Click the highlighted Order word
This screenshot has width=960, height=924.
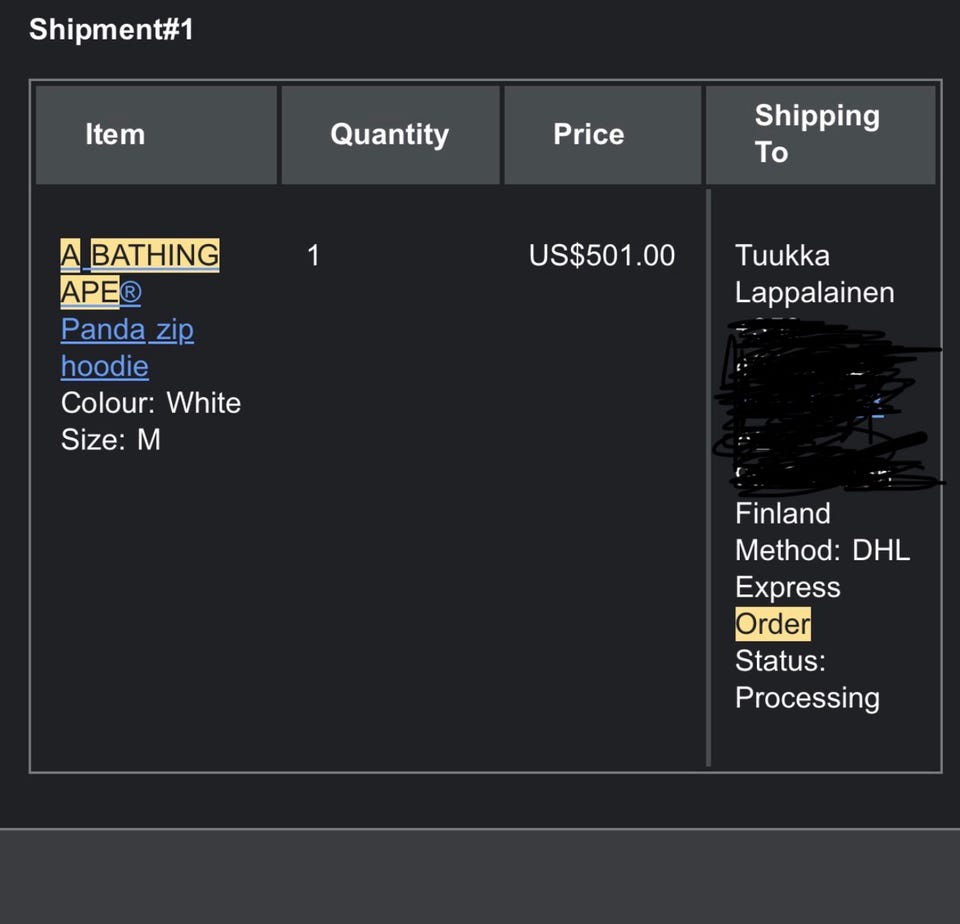click(x=773, y=624)
